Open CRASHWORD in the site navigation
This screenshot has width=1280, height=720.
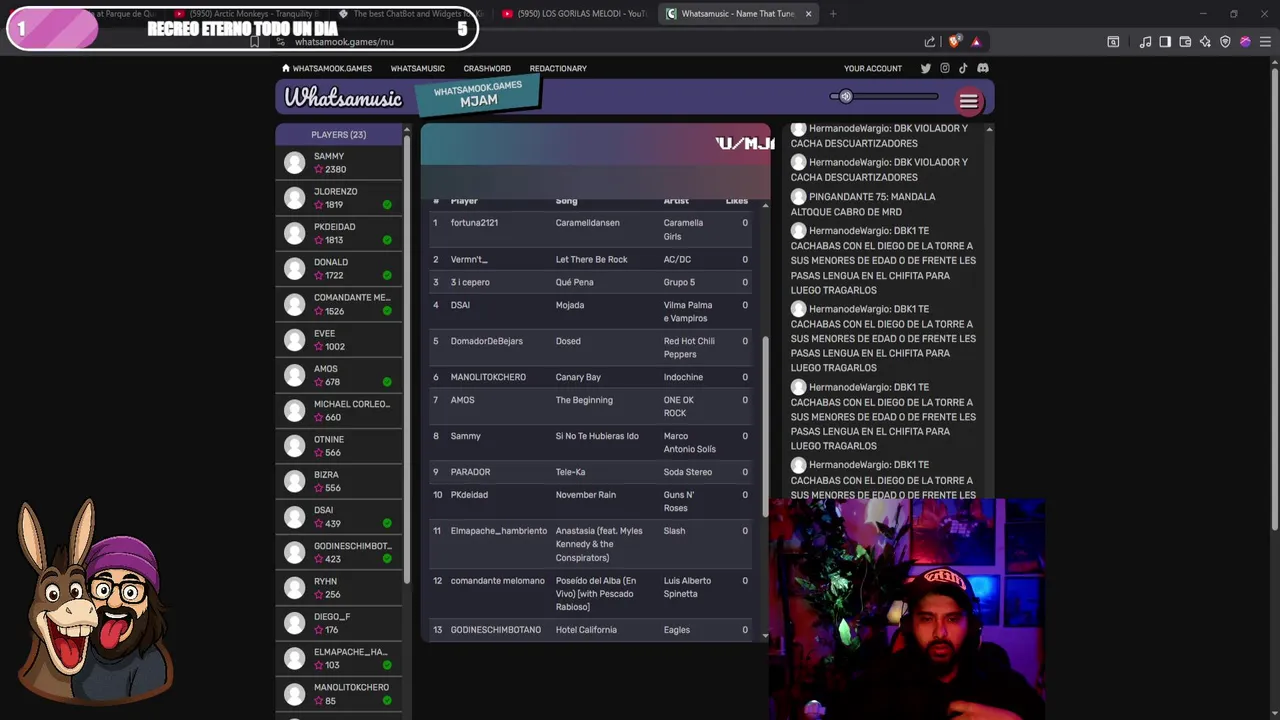coord(487,68)
